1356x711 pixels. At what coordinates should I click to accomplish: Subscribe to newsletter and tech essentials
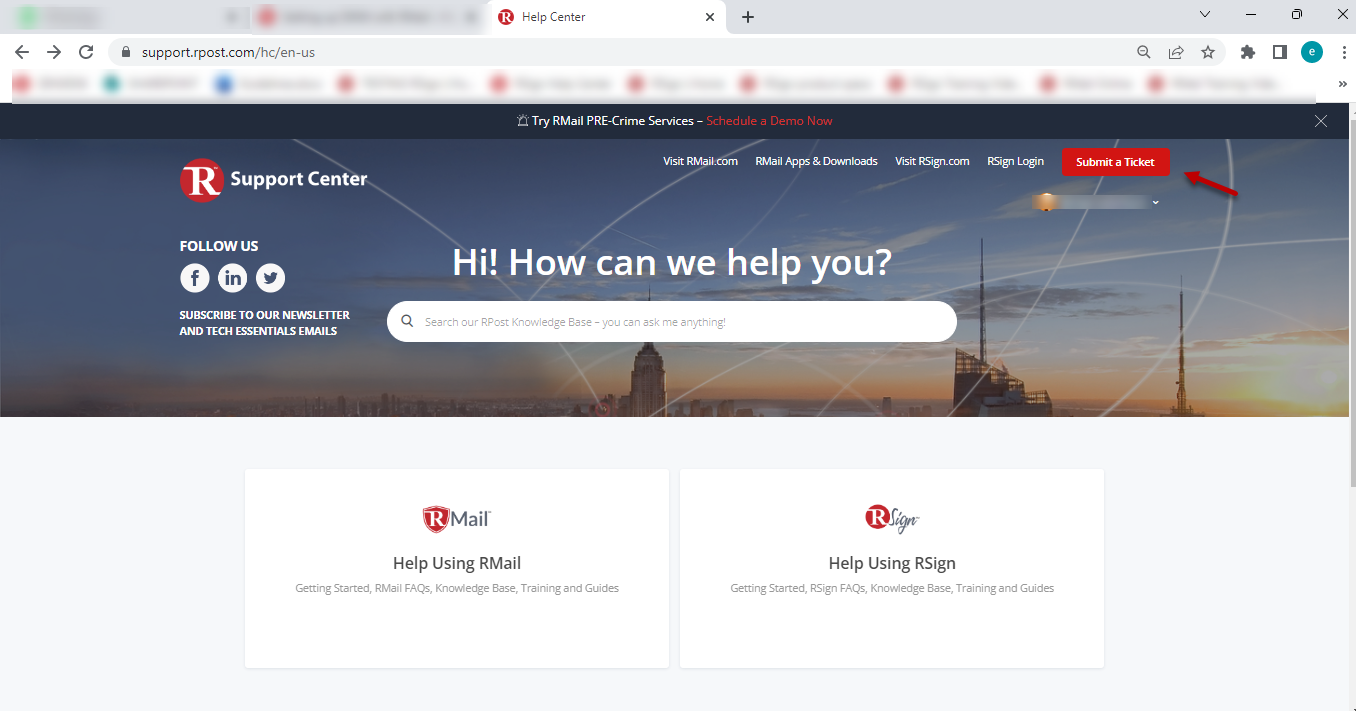(265, 323)
